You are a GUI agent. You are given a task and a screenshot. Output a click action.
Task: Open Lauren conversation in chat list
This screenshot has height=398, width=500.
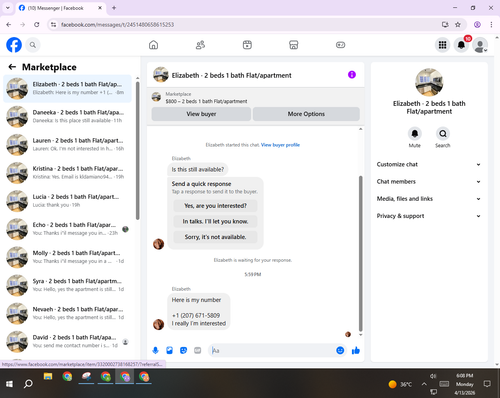(x=67, y=145)
